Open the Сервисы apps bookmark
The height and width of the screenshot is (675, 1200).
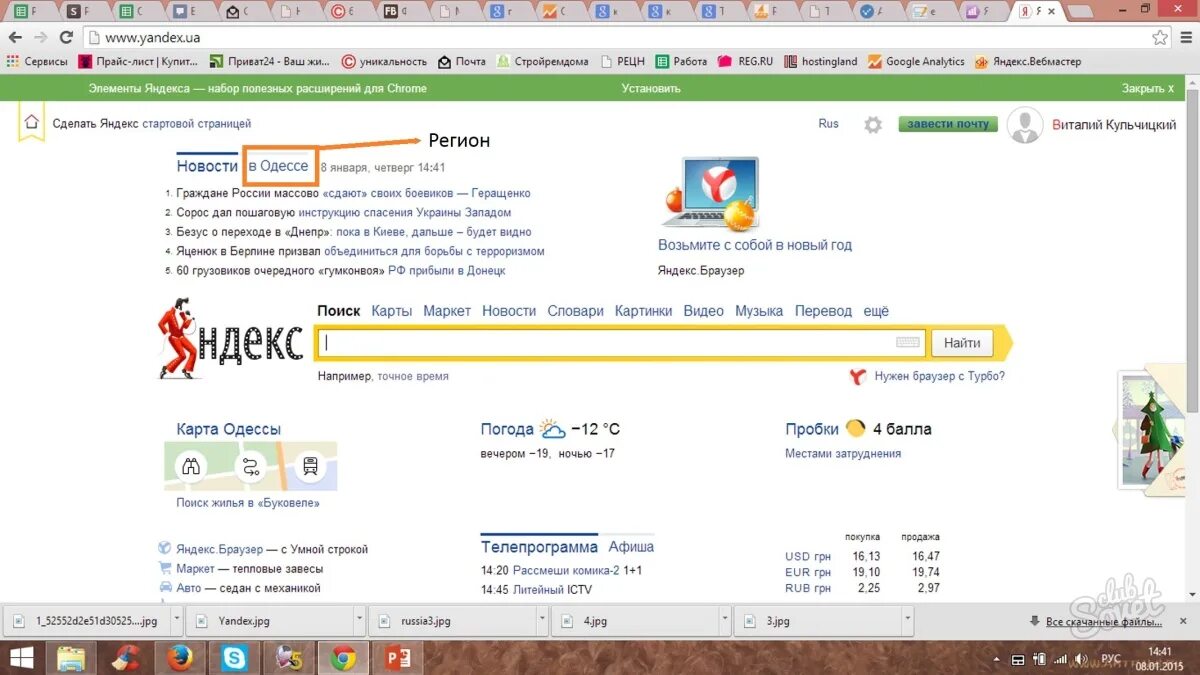click(x=37, y=61)
